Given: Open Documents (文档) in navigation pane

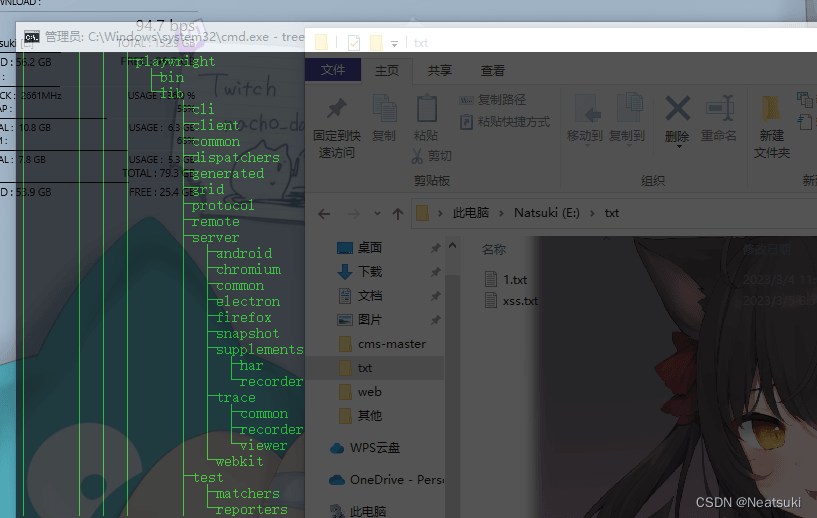Looking at the screenshot, I should [x=369, y=295].
